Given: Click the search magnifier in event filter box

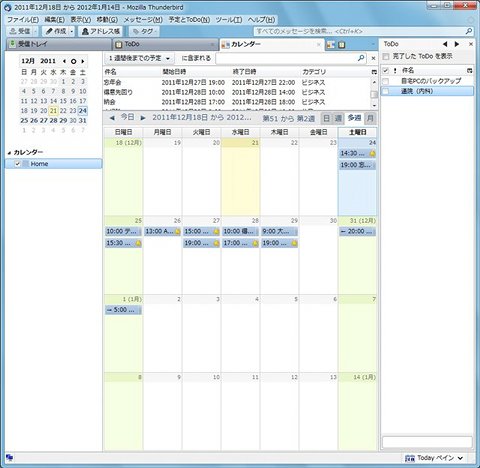Looking at the screenshot, I should (x=361, y=58).
